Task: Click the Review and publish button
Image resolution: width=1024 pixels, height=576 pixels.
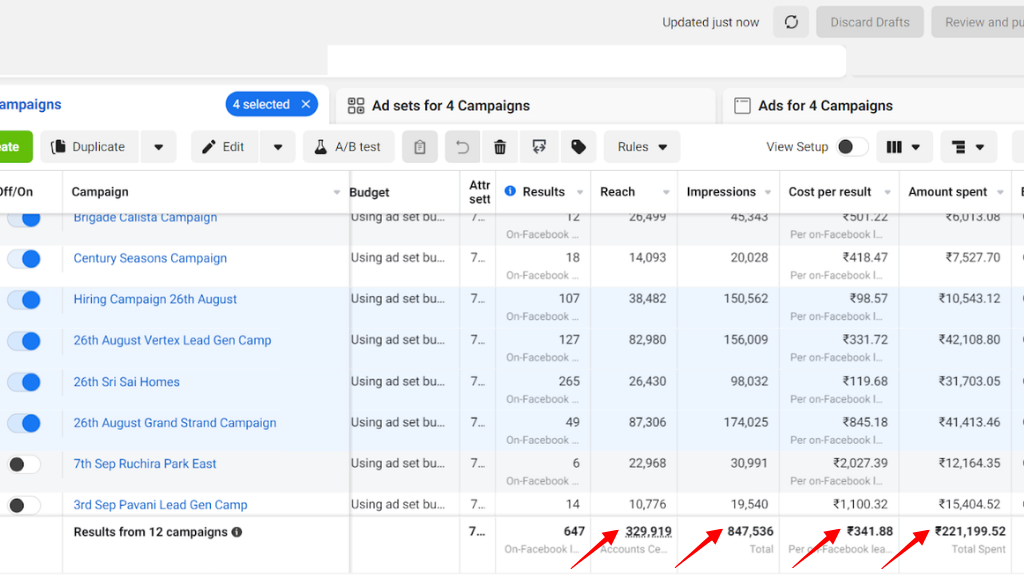Action: [x=978, y=22]
